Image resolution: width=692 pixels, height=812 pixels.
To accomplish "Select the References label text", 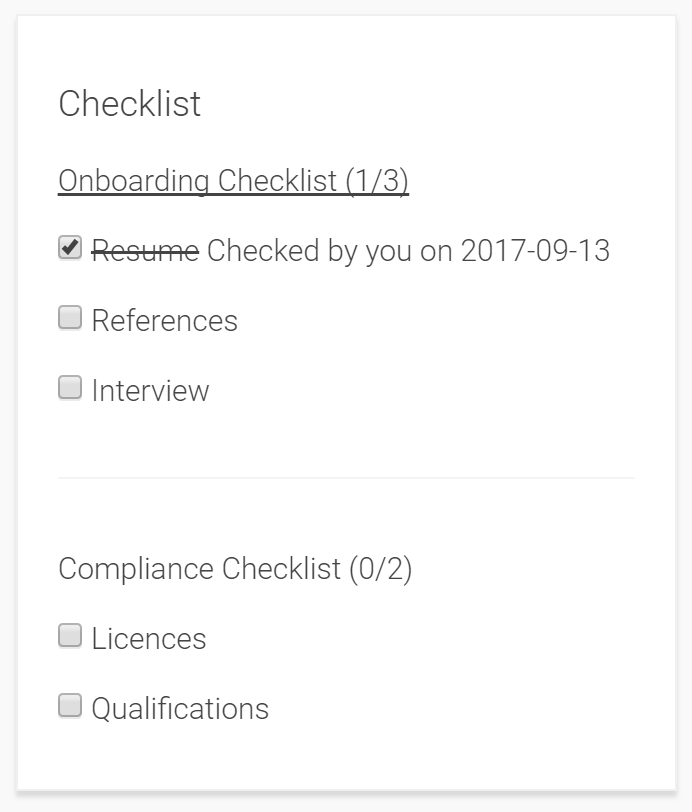I will click(165, 321).
